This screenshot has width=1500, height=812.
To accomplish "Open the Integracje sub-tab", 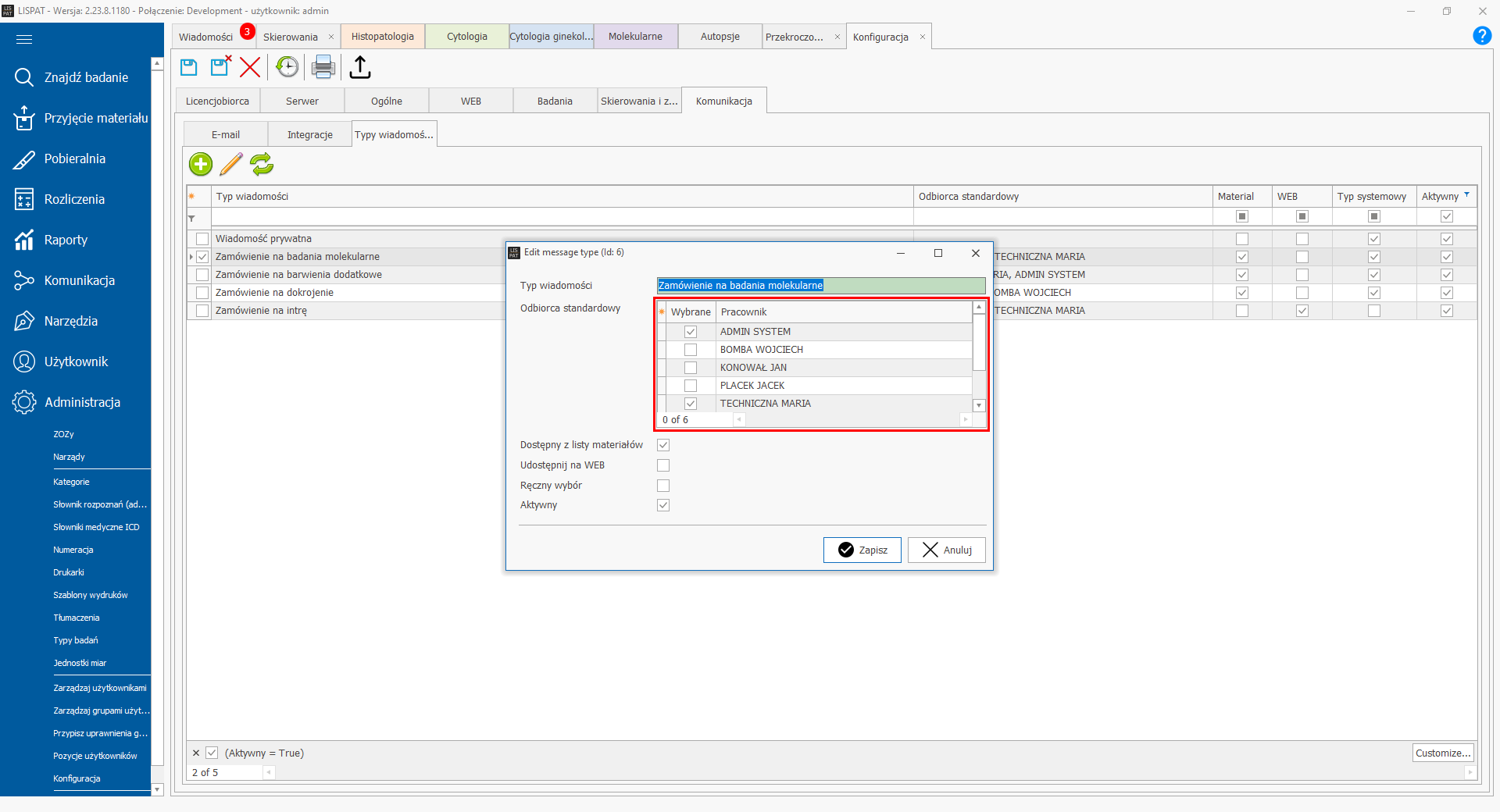I will click(309, 134).
